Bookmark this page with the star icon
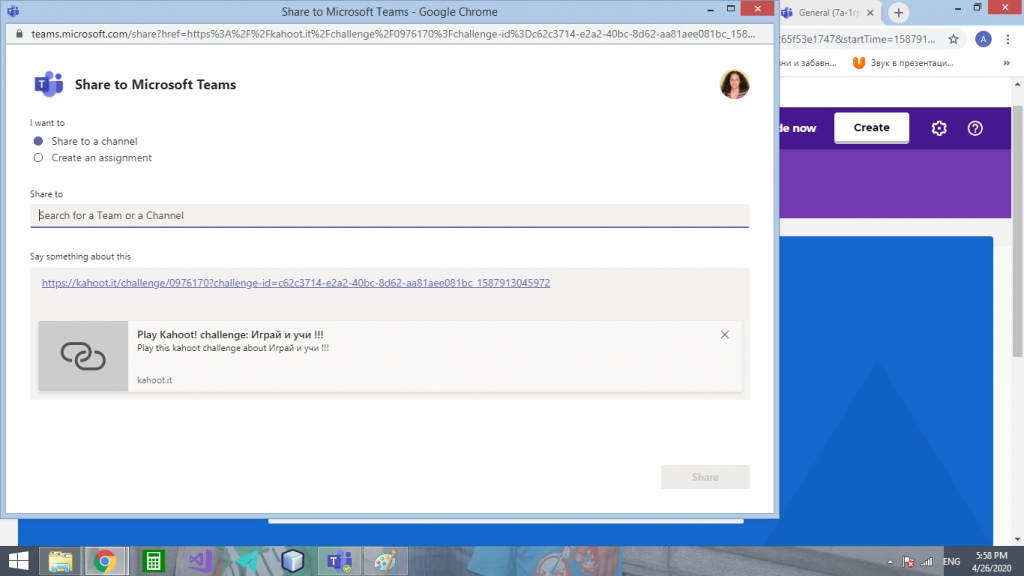The height and width of the screenshot is (576, 1024). [x=953, y=39]
